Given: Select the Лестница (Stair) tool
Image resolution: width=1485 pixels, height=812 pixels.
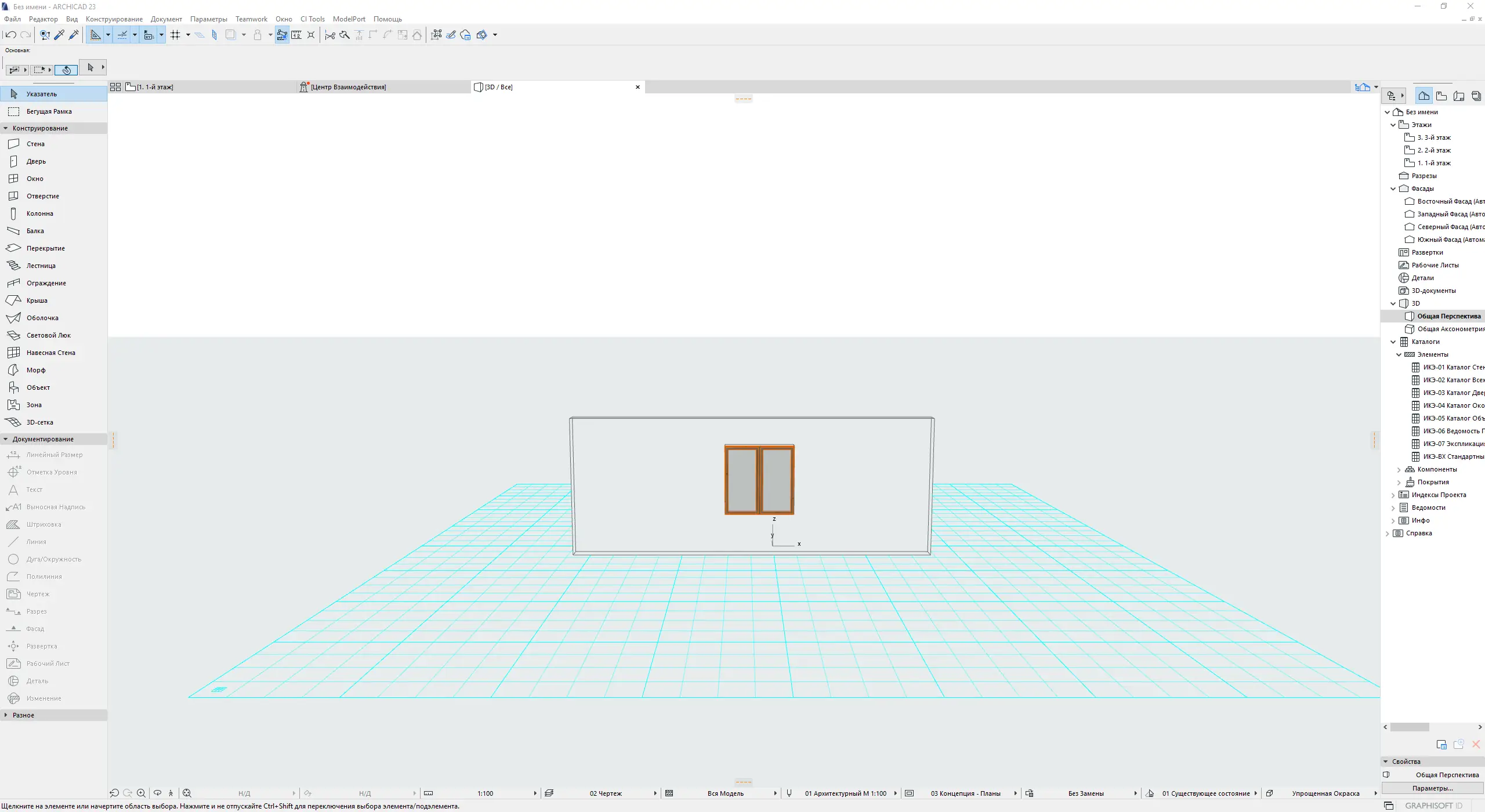Looking at the screenshot, I should [41, 266].
